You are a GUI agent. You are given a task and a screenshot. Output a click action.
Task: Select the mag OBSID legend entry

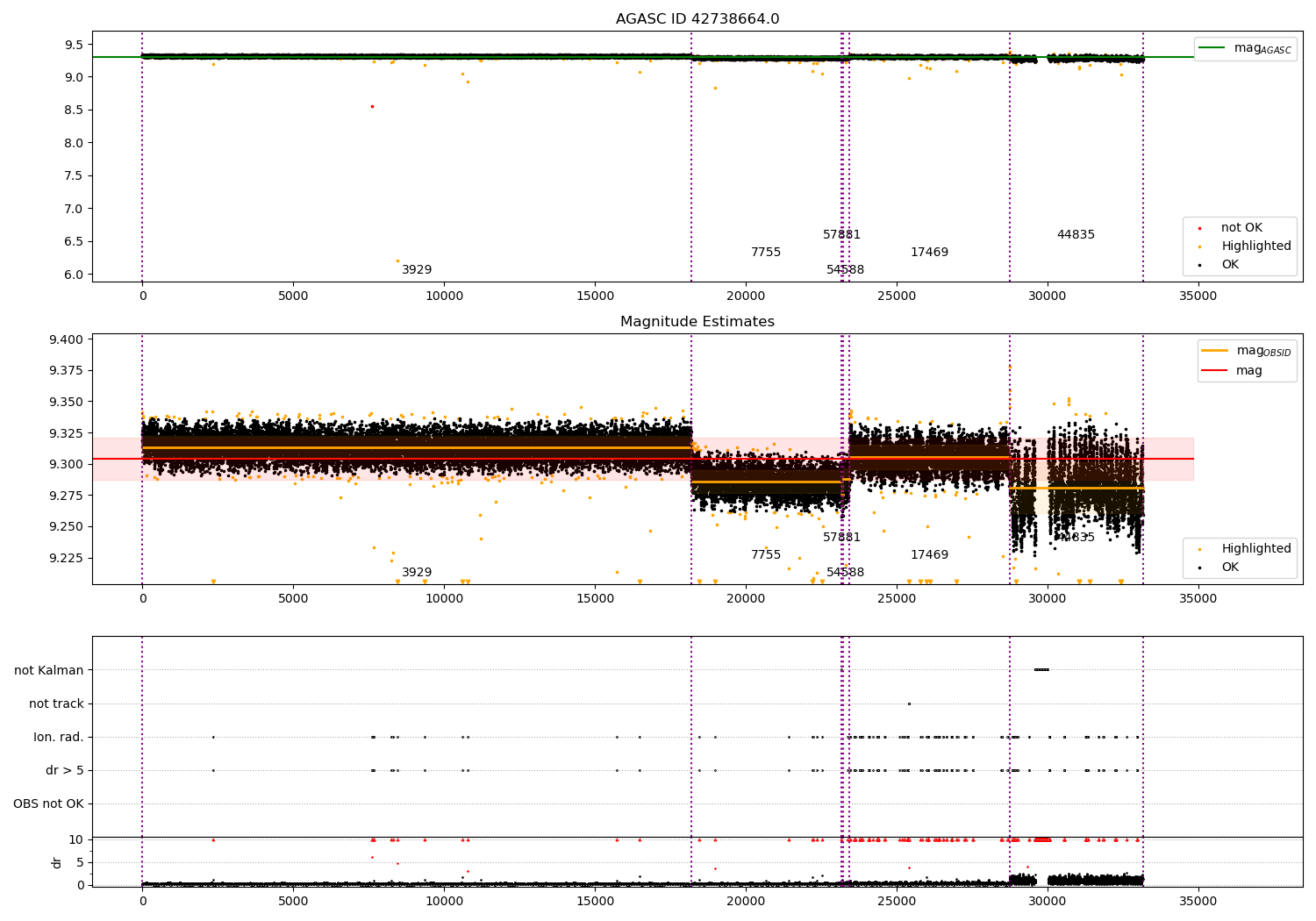tap(1245, 351)
